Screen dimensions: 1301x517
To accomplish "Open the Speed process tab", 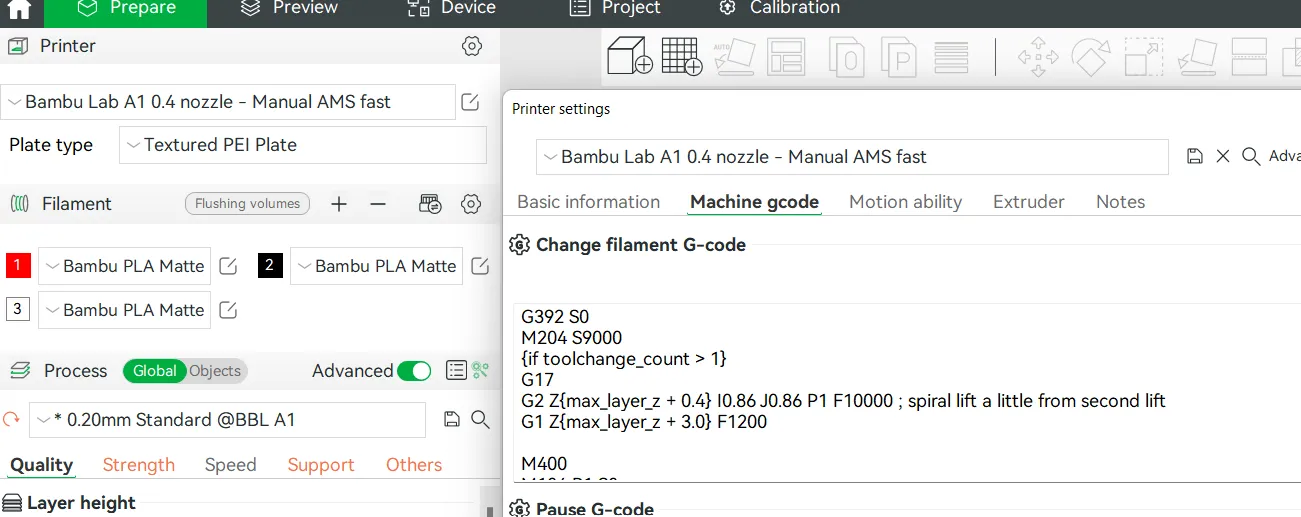I will [x=231, y=465].
